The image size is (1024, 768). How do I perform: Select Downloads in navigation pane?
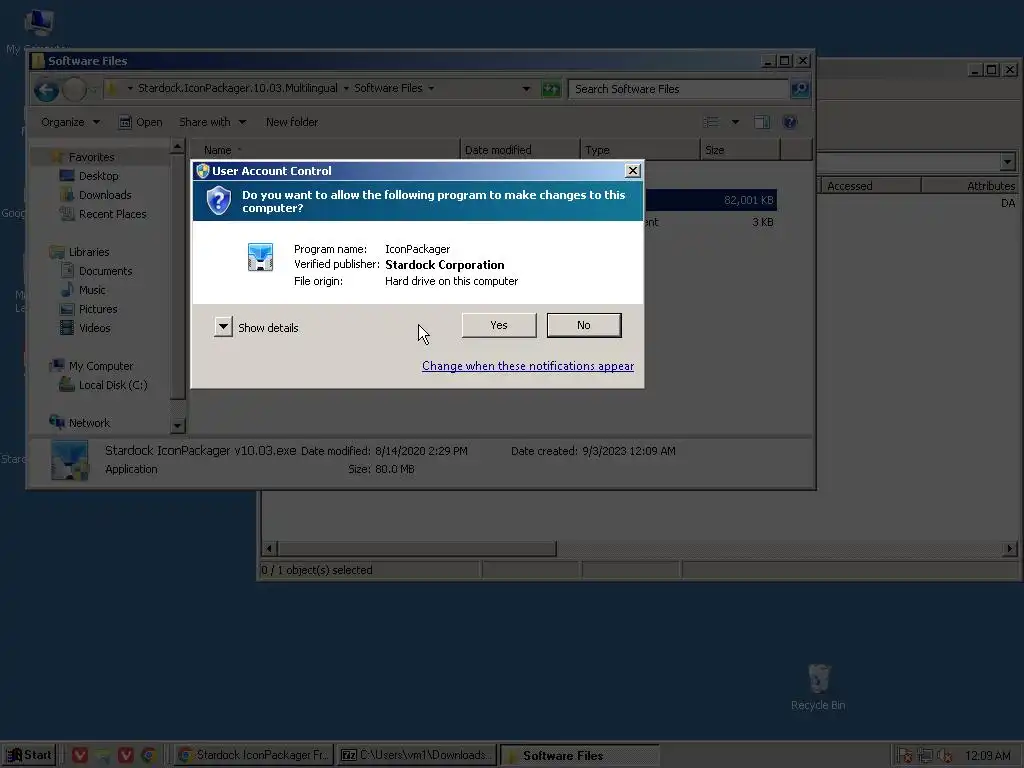coord(105,195)
